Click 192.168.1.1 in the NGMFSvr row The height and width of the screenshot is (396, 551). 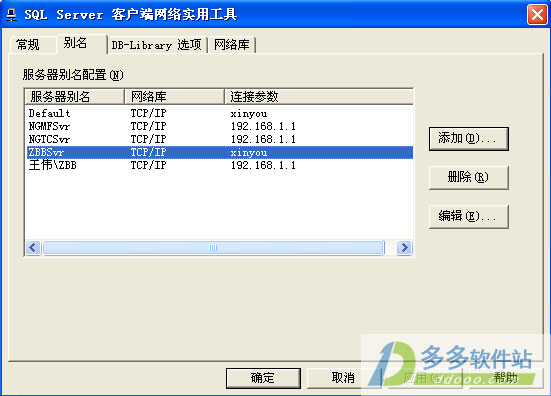pyautogui.click(x=263, y=126)
